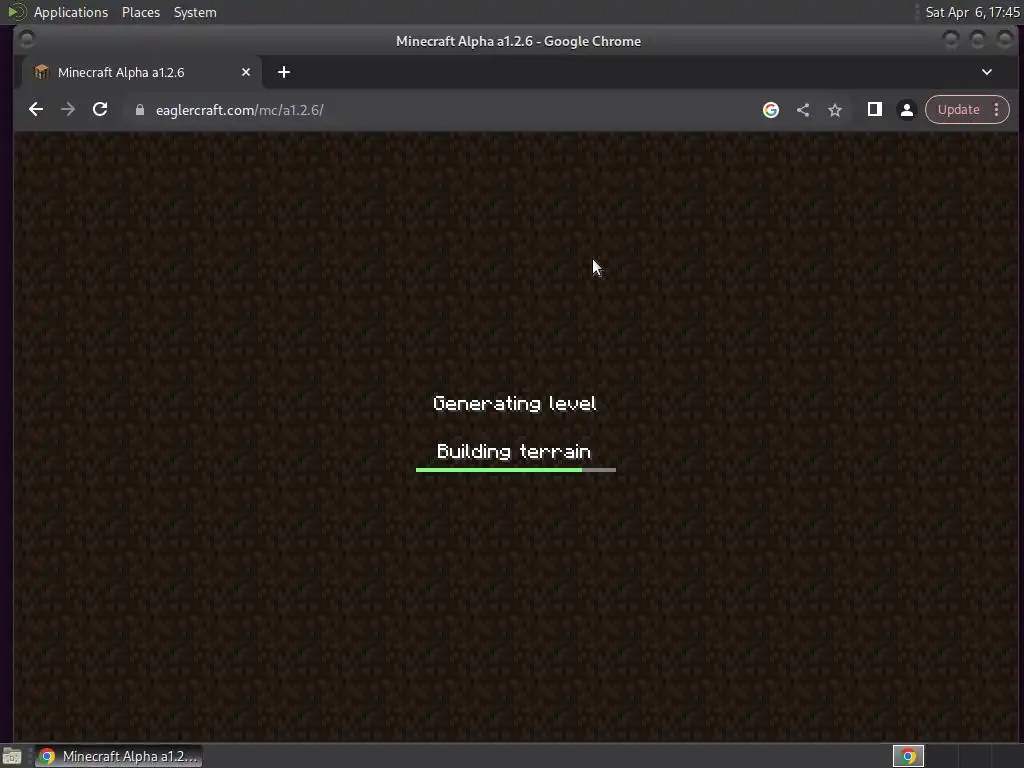Click the Applications menu logo icon
Image resolution: width=1024 pixels, height=768 pixels.
pyautogui.click(x=17, y=12)
